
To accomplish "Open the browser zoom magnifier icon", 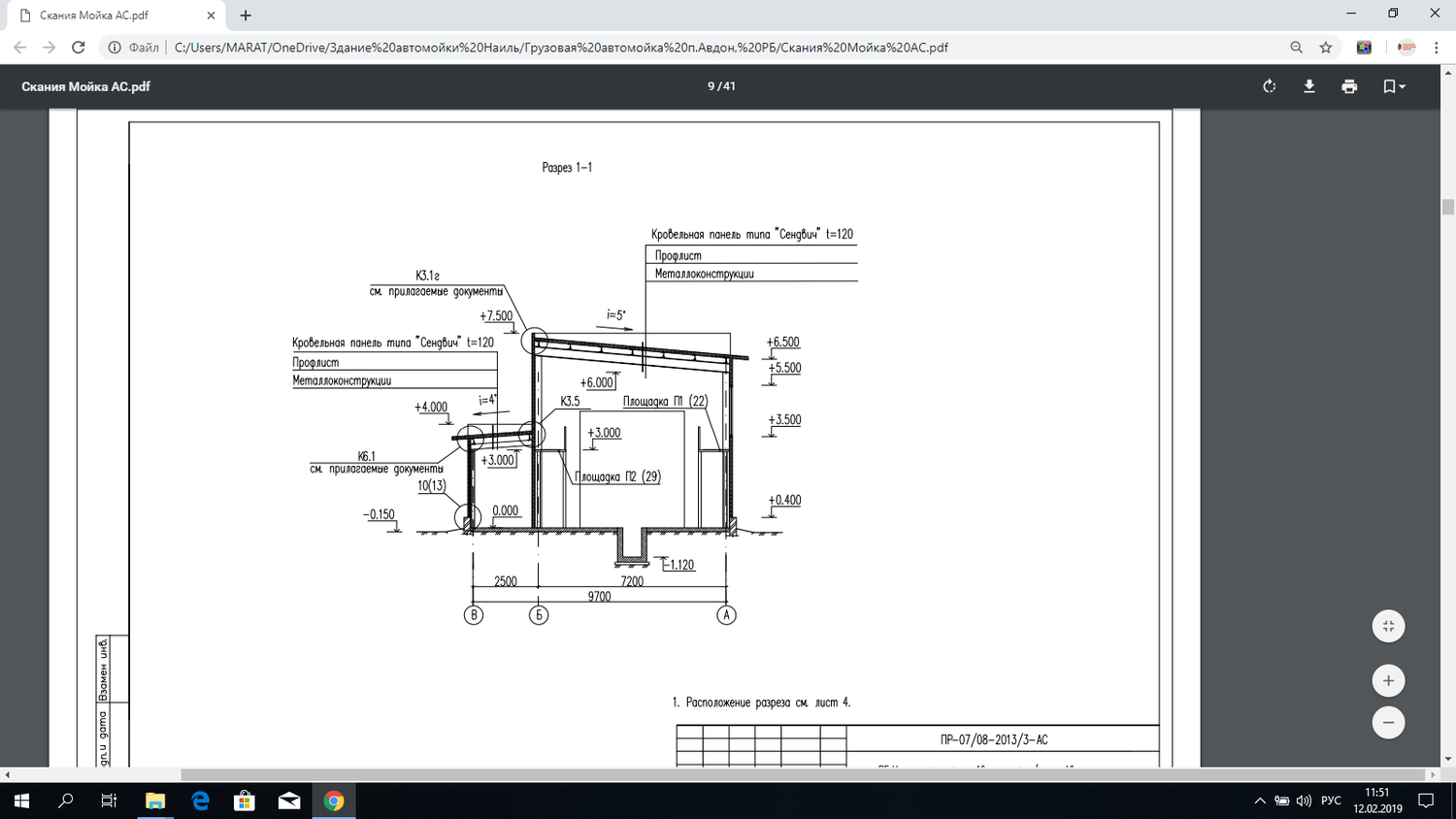I will click(1296, 48).
